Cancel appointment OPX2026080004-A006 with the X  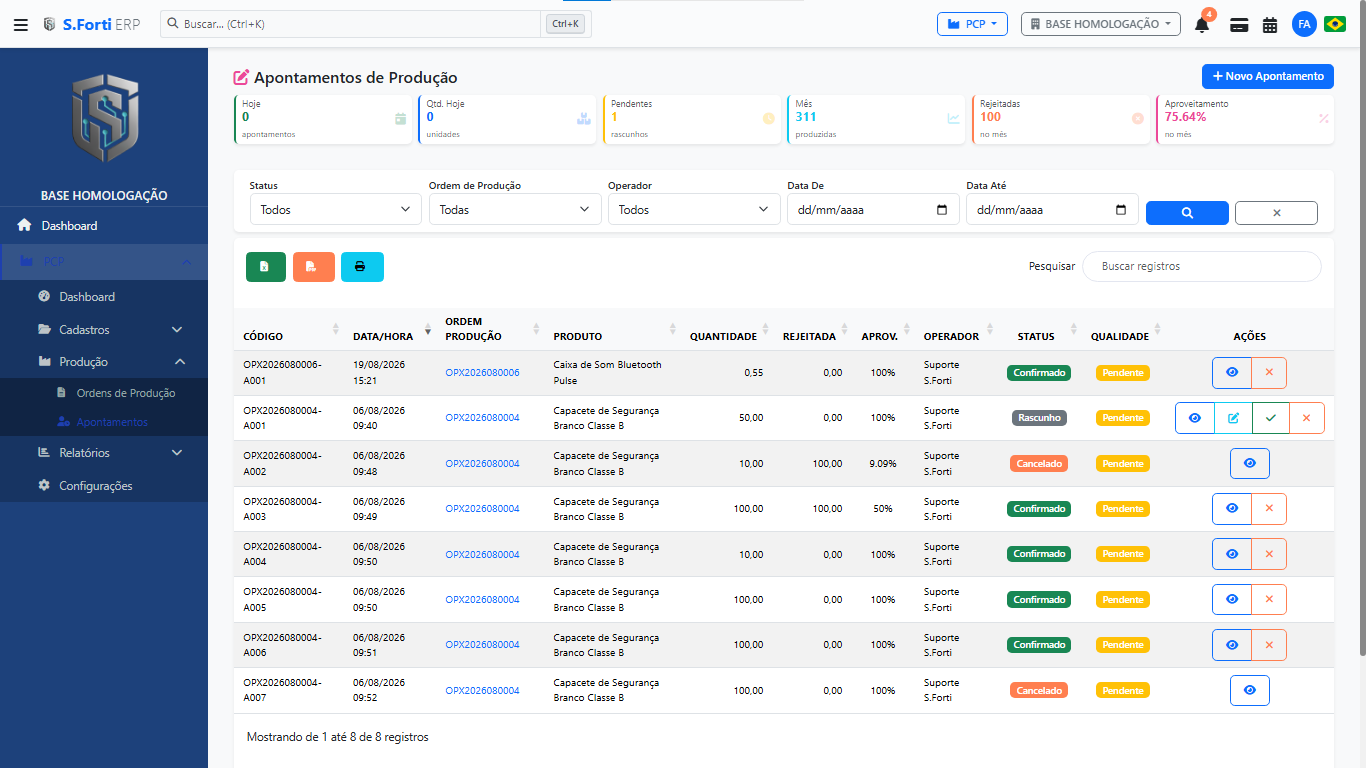(1269, 645)
